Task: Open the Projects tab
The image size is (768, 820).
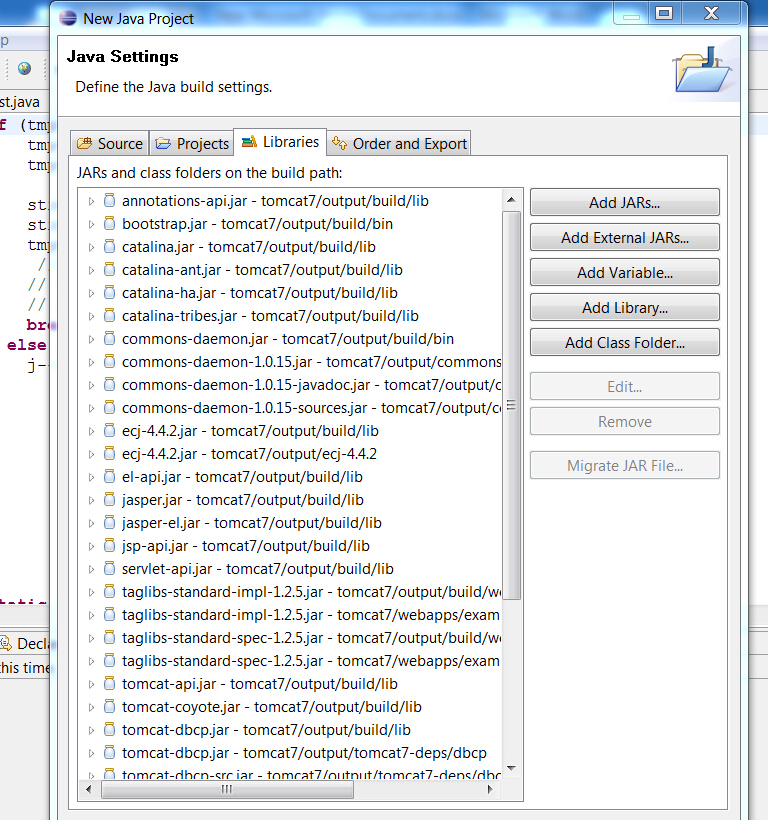Action: point(191,144)
